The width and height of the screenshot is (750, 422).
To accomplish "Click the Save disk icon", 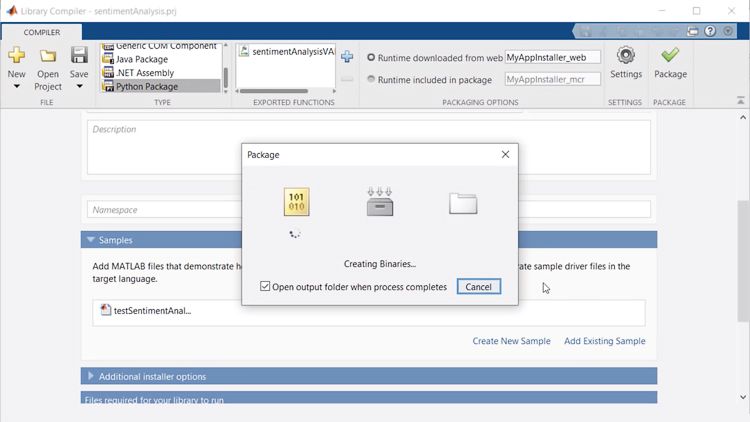I will [x=79, y=54].
